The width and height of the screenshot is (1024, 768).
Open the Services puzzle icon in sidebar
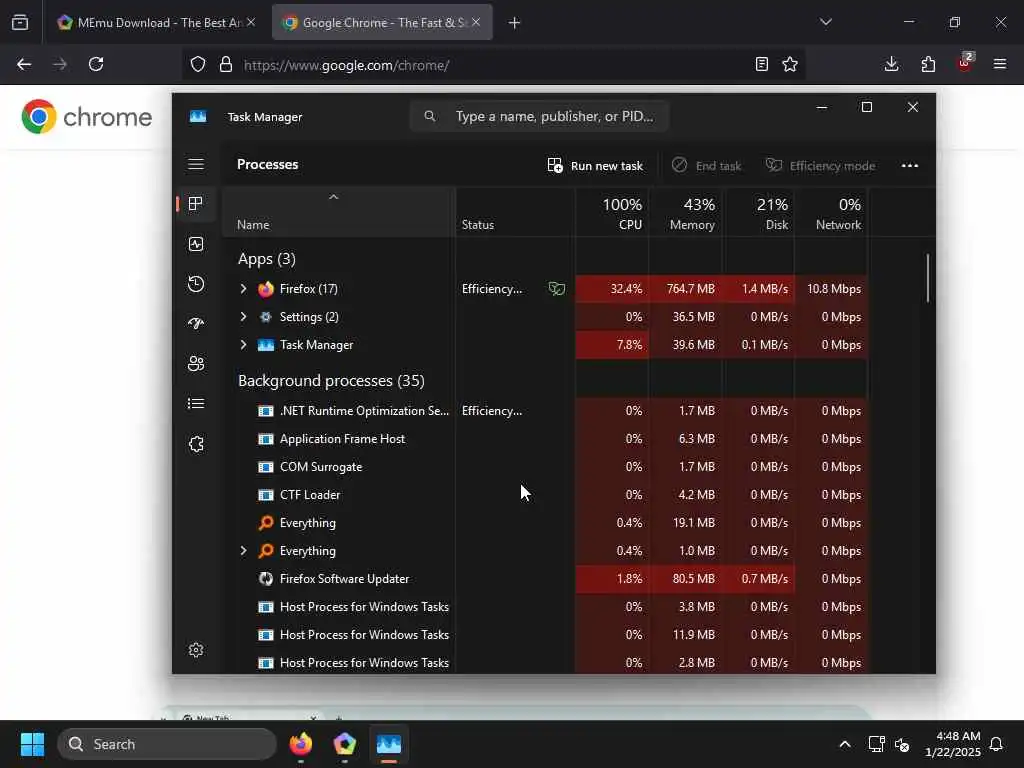(x=196, y=444)
